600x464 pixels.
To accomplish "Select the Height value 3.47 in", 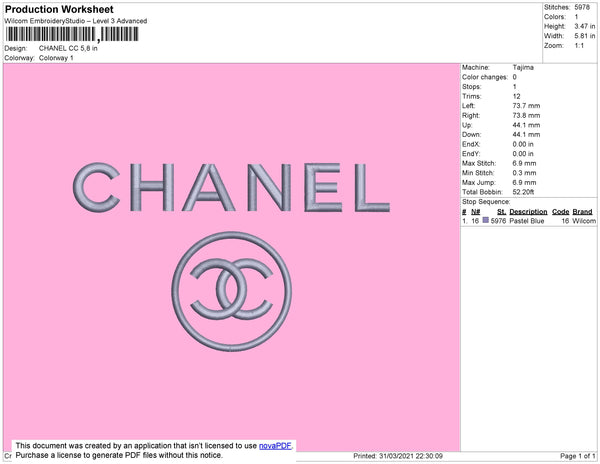I will click(x=585, y=26).
